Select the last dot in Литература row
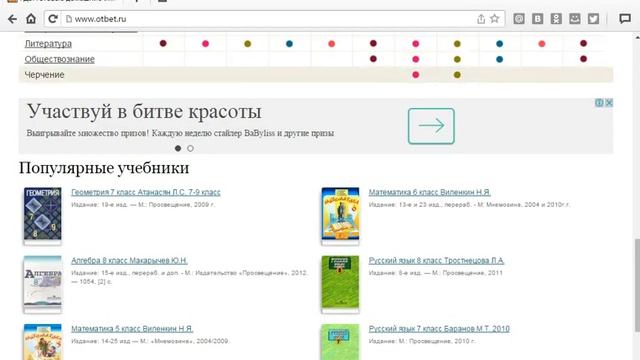The width and height of the screenshot is (640, 360). (x=584, y=43)
